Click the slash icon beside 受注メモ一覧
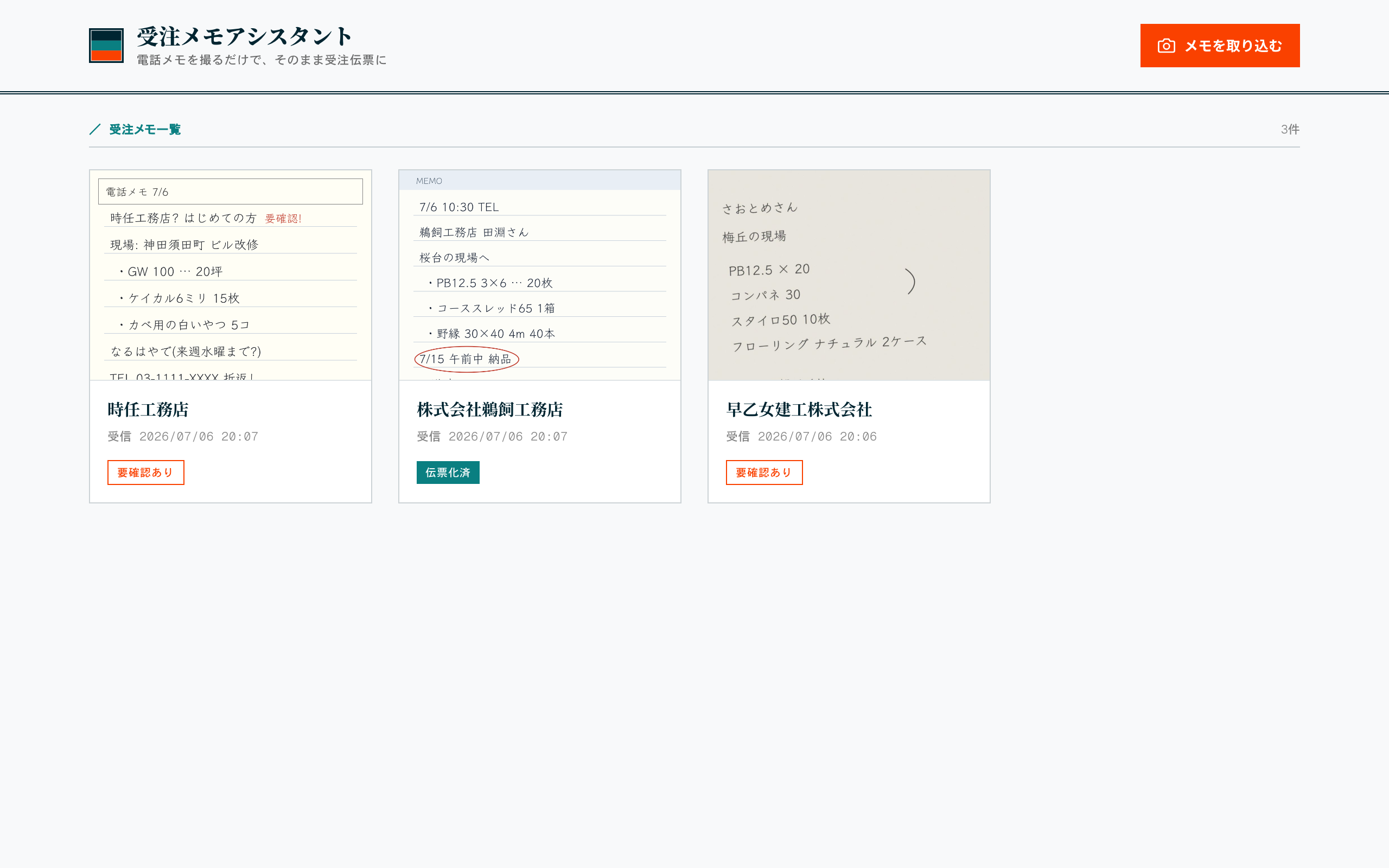The height and width of the screenshot is (868, 1389). 95,130
